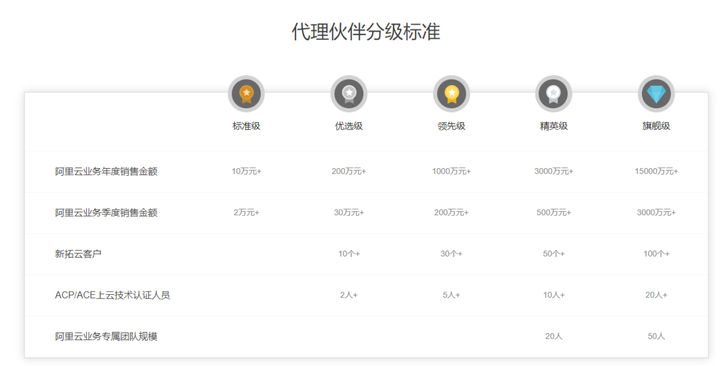
Task: Click the row label 阿里云业务年度销售金额
Action: (106, 171)
